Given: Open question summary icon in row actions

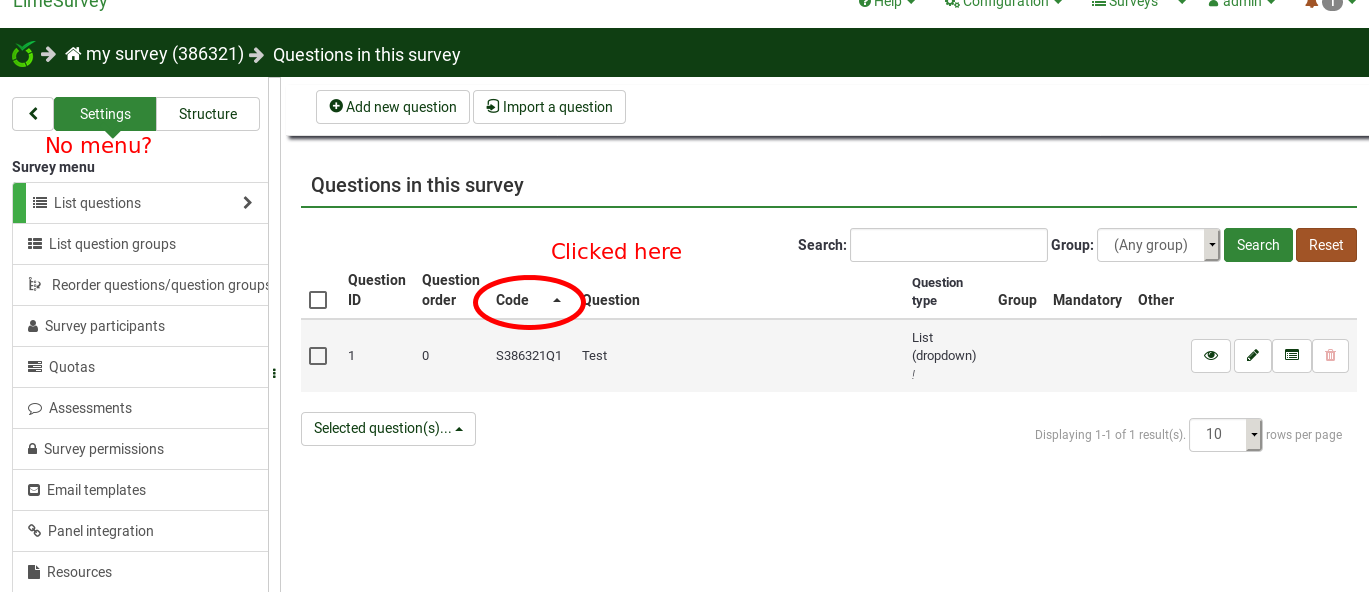Looking at the screenshot, I should pyautogui.click(x=1291, y=356).
